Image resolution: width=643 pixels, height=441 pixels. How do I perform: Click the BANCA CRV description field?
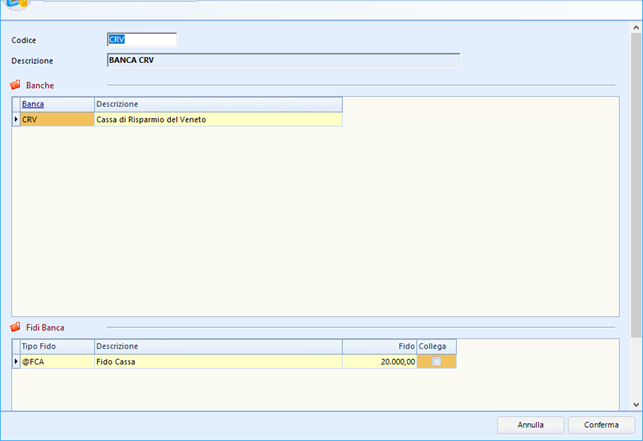pyautogui.click(x=282, y=60)
